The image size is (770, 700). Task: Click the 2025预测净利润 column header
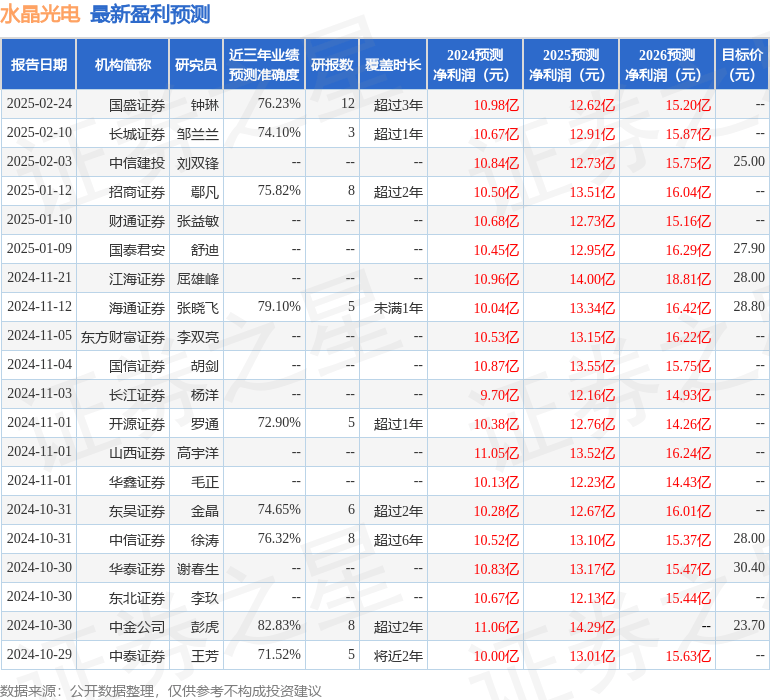click(x=571, y=64)
